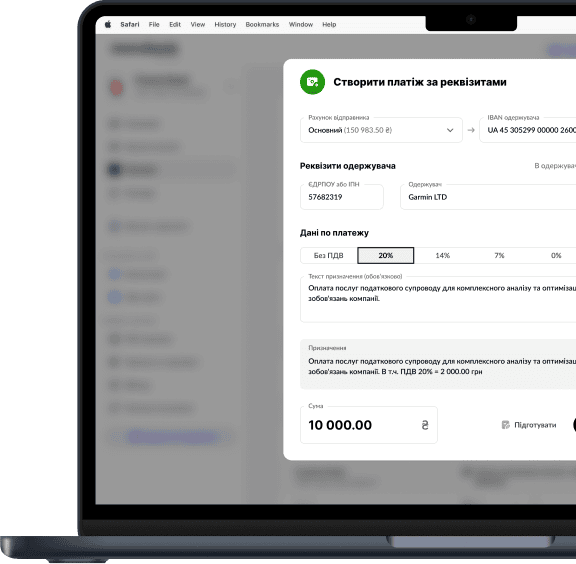Click the hryvnia currency symbol in amount field
The image size is (576, 564).
(425, 425)
